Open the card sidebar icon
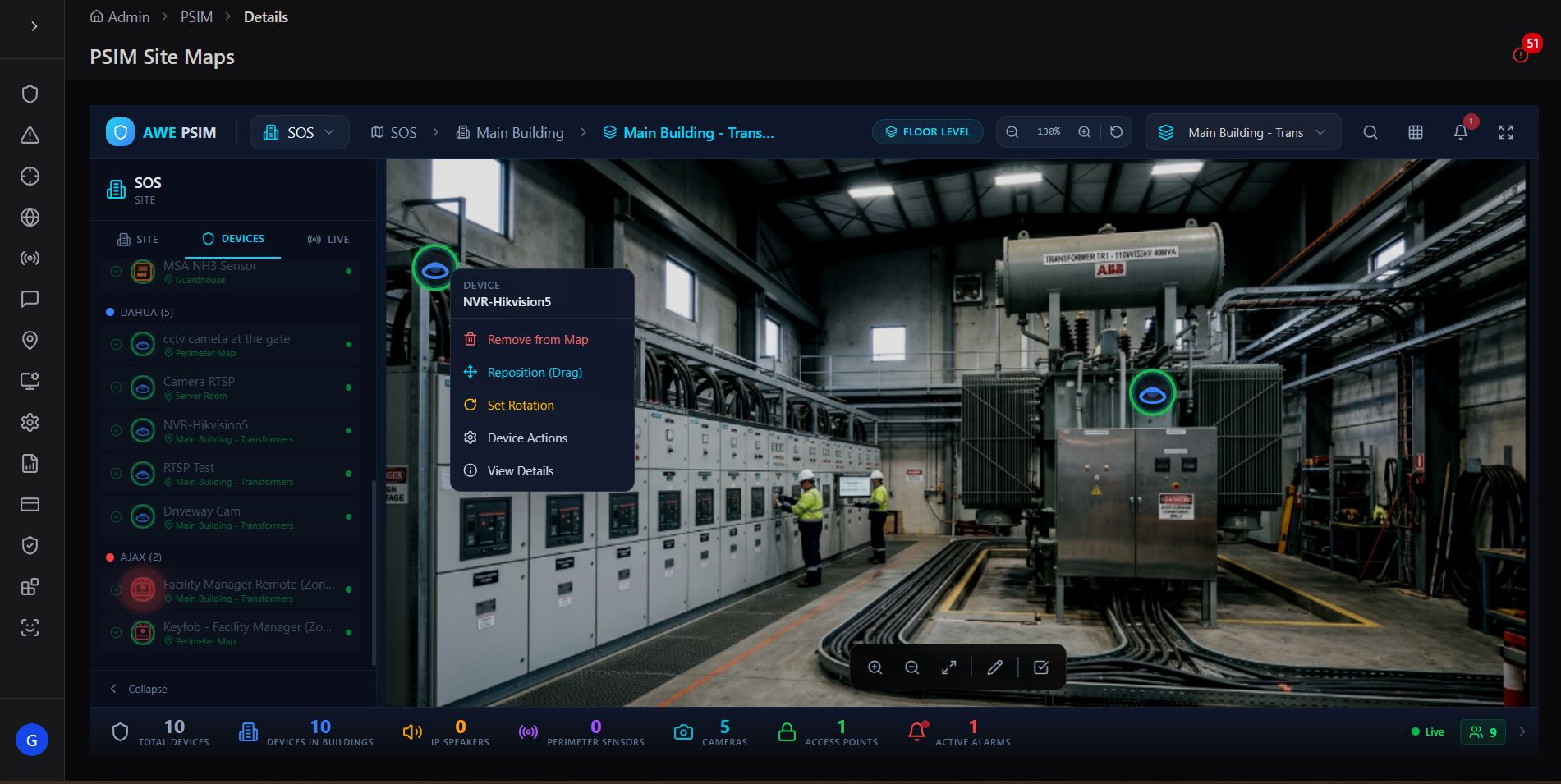The image size is (1561, 784). click(30, 505)
